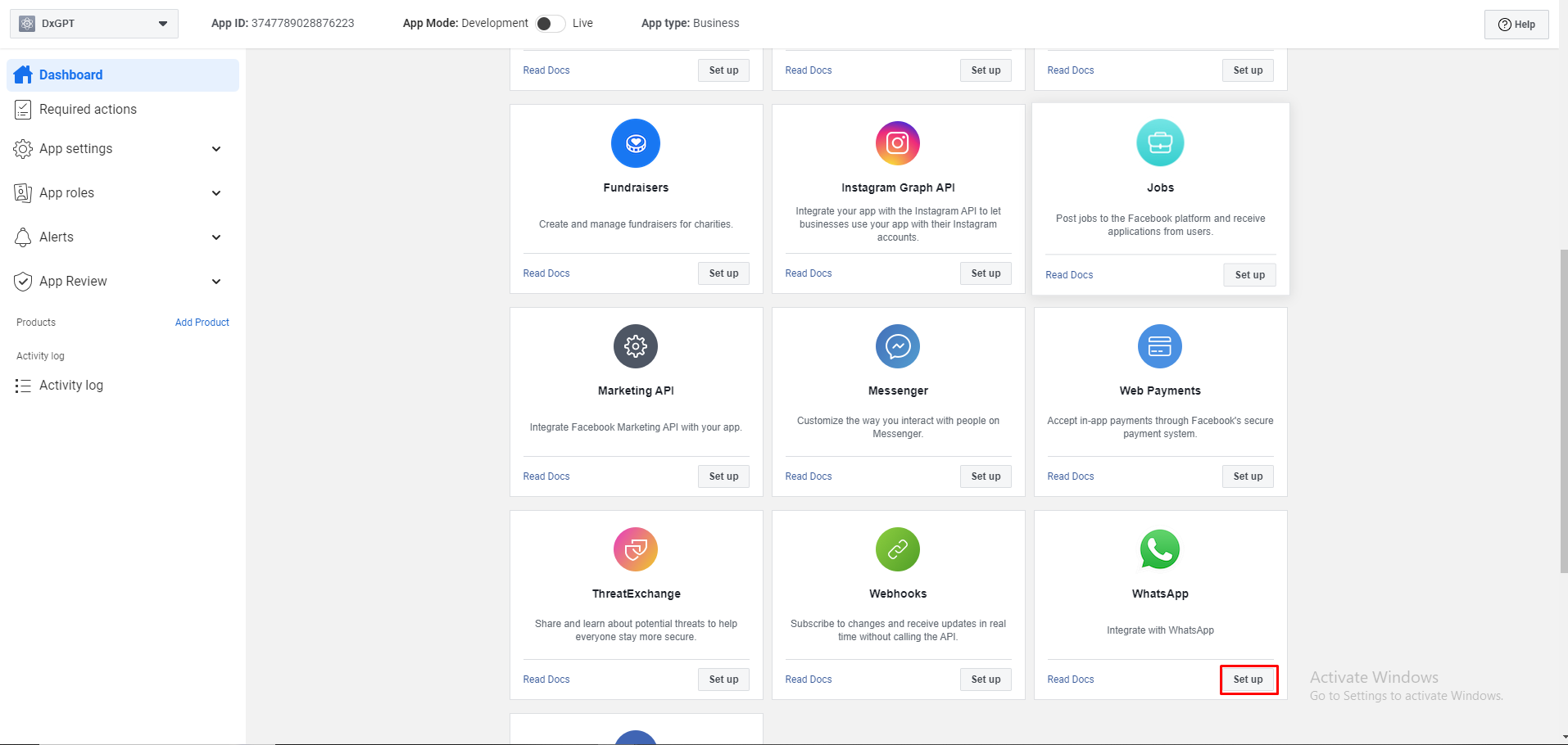Set up the WhatsApp product

(x=1248, y=680)
